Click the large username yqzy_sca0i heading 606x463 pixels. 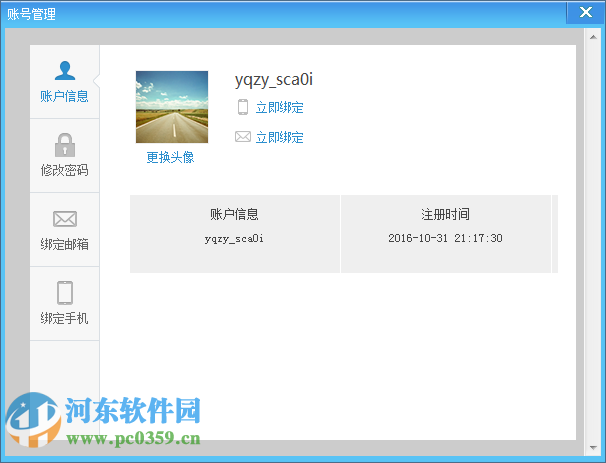pyautogui.click(x=274, y=80)
